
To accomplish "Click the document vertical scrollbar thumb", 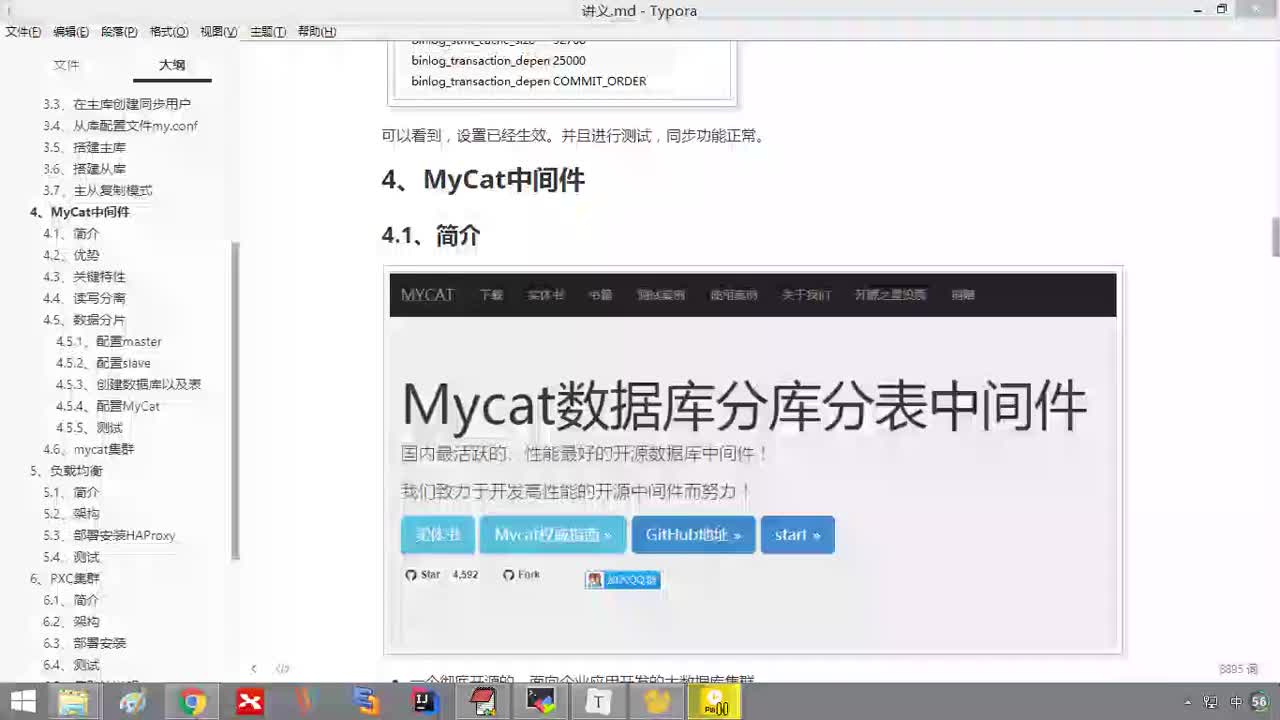I will click(1275, 237).
